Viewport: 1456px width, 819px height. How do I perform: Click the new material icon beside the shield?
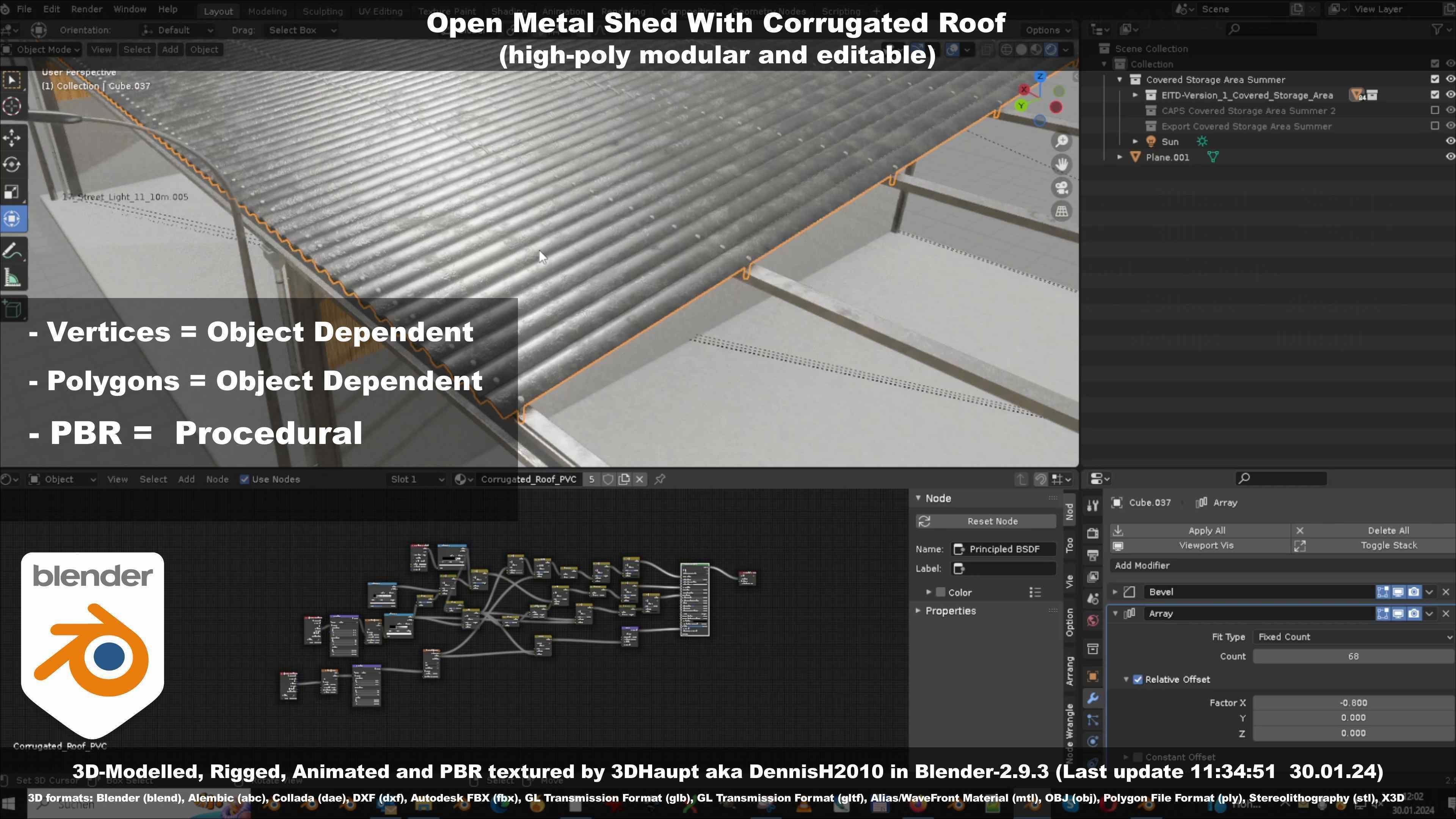pyautogui.click(x=624, y=479)
